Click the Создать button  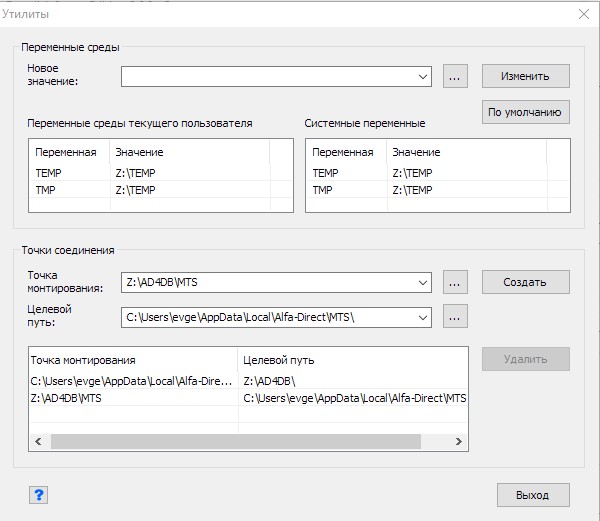coord(525,282)
